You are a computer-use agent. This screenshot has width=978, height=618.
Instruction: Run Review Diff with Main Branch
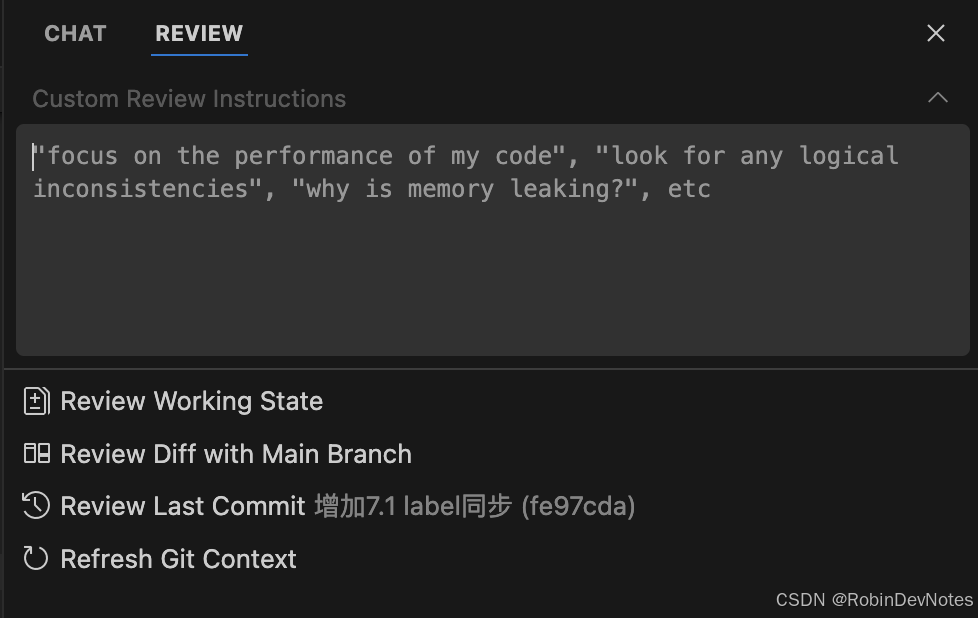pyautogui.click(x=236, y=454)
